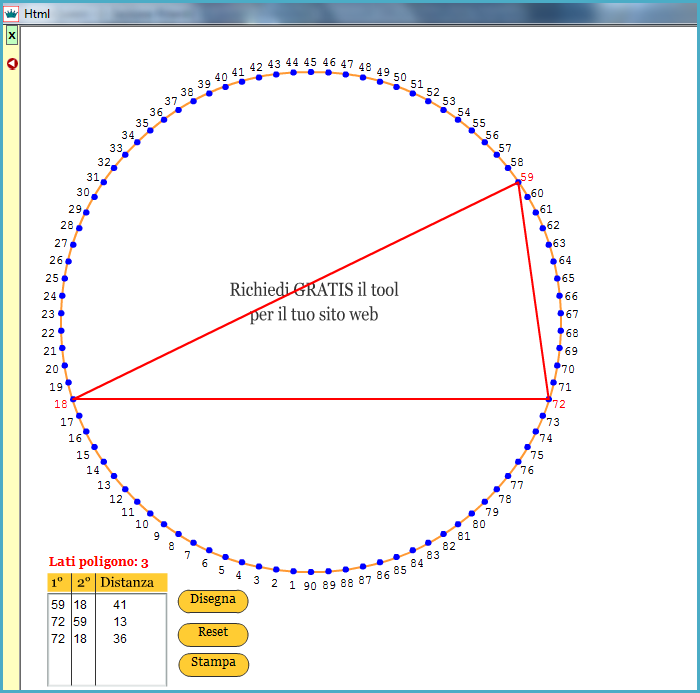Click distance value 41 in table

pyautogui.click(x=120, y=605)
